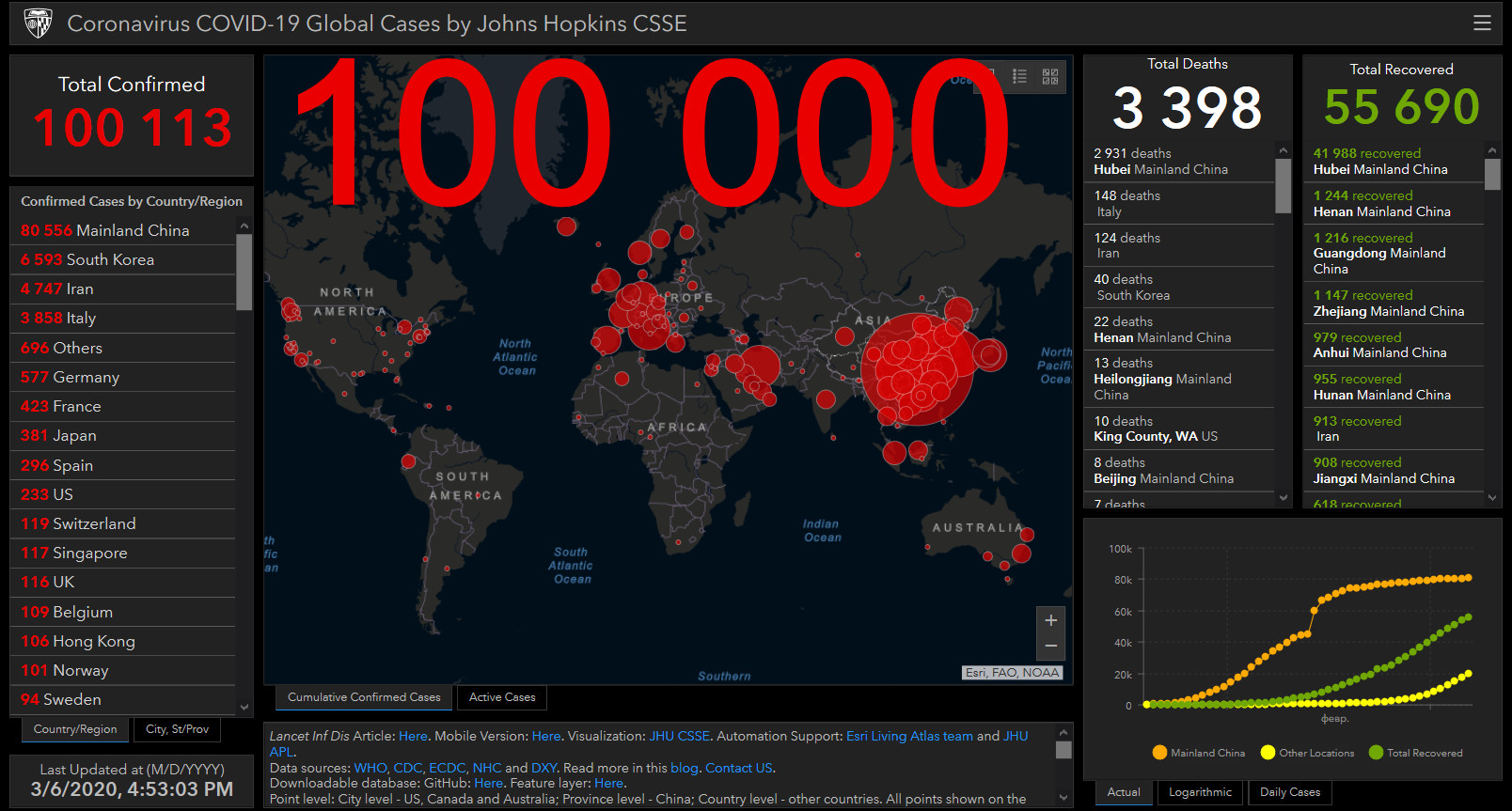
Task: Toggle the Total Recovered green legend dot
Action: point(1376,753)
